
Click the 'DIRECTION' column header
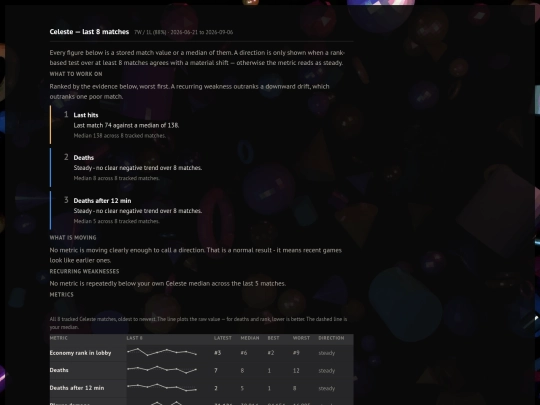click(x=331, y=338)
